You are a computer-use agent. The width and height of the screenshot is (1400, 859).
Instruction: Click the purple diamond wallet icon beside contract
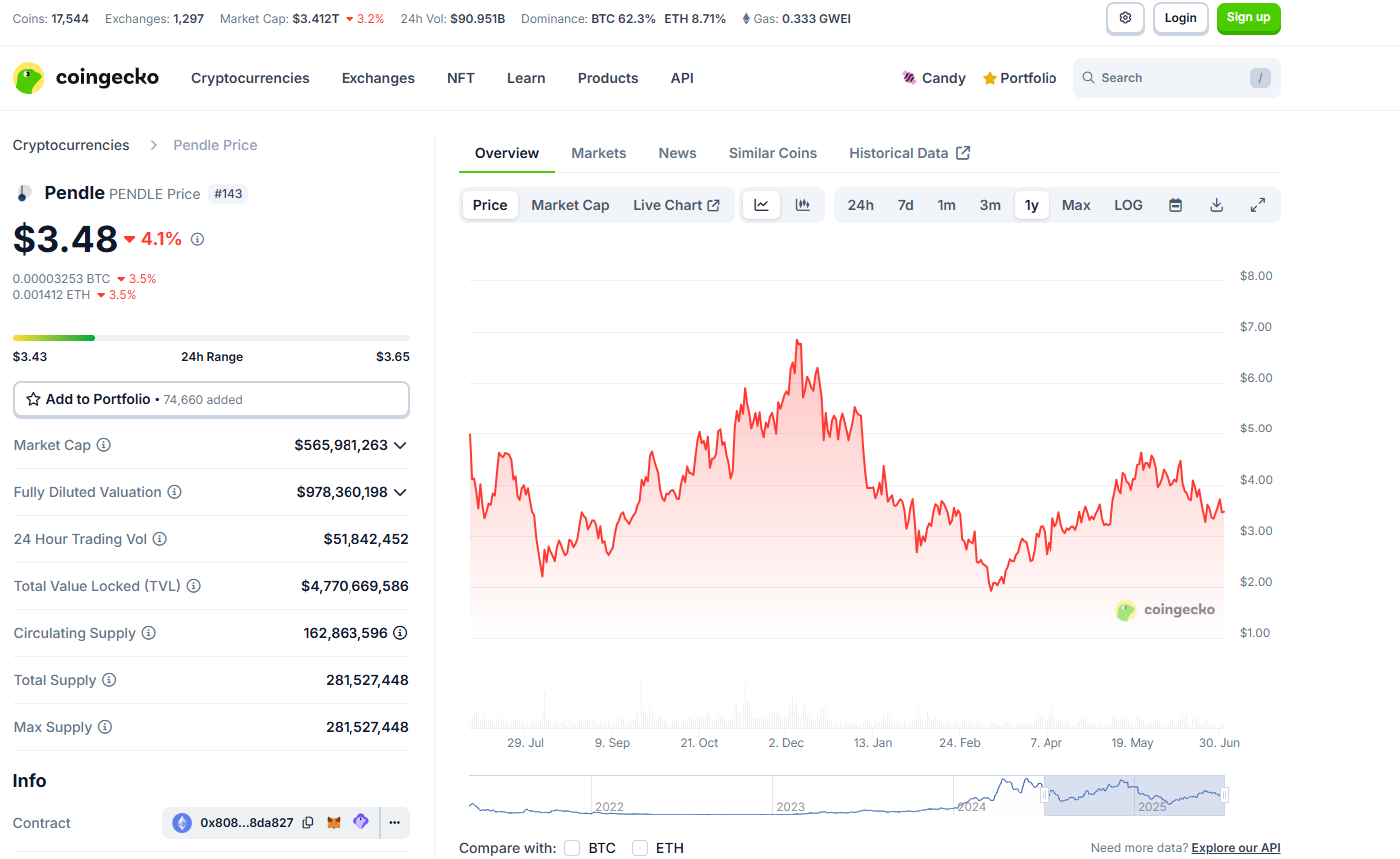(361, 822)
